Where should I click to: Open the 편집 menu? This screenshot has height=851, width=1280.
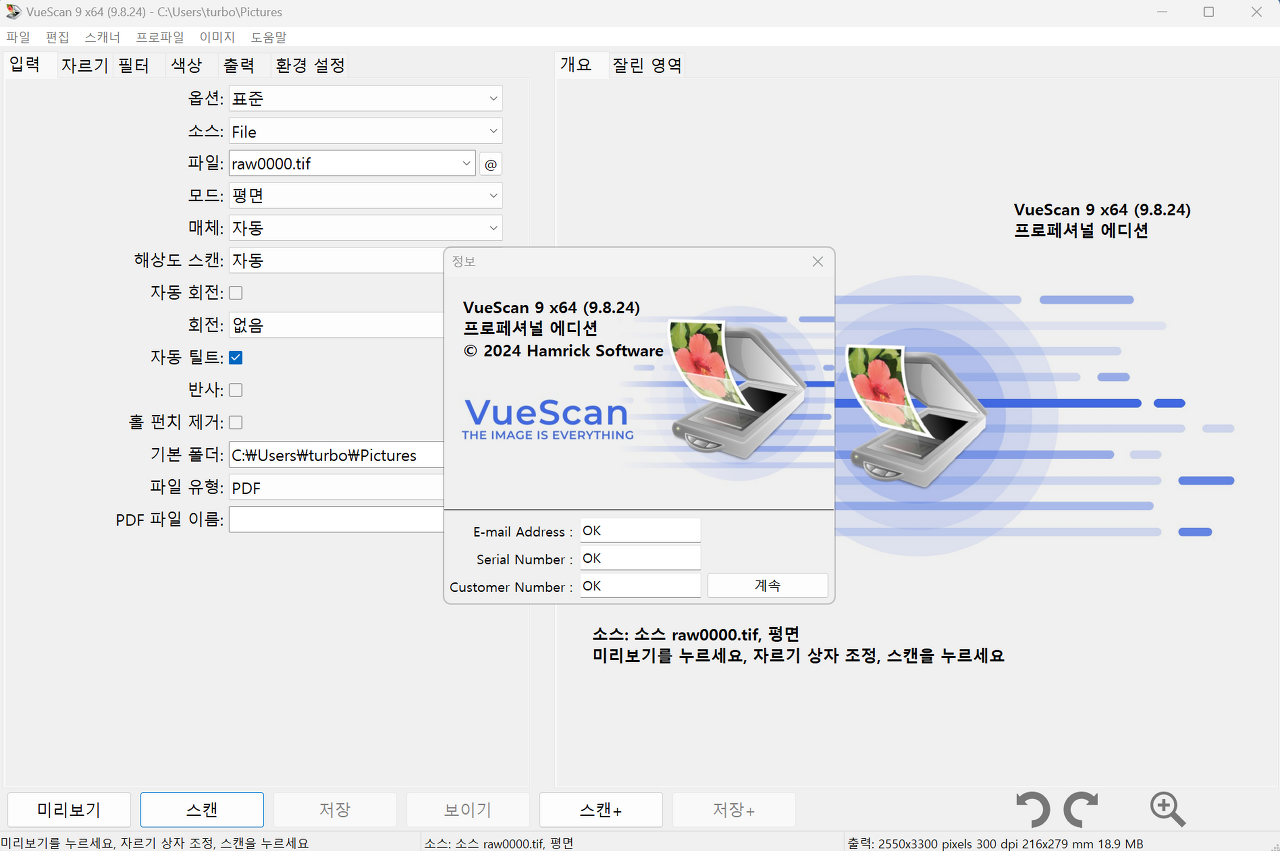[58, 37]
